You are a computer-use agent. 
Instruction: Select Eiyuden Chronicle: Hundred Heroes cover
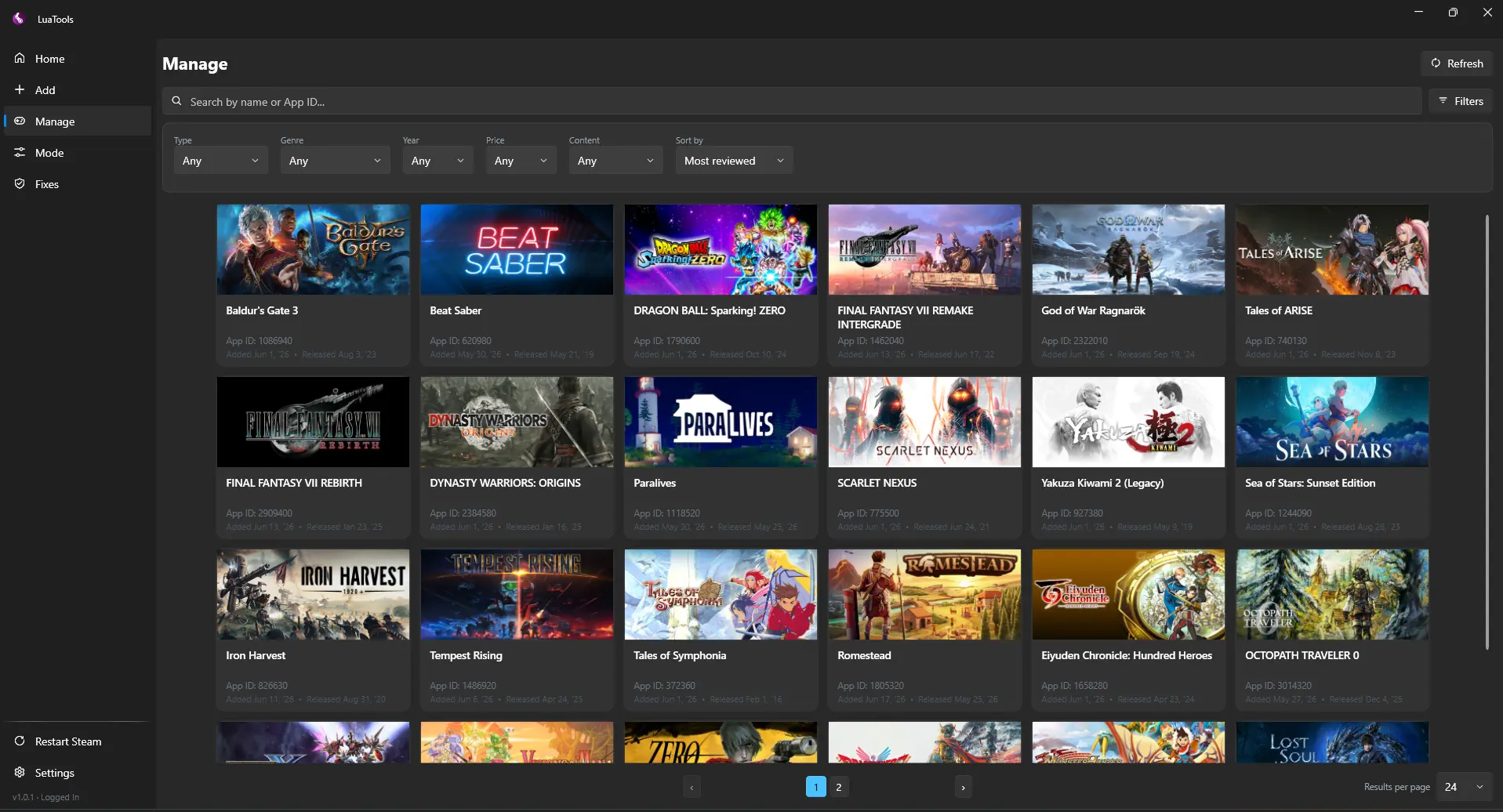point(1128,595)
